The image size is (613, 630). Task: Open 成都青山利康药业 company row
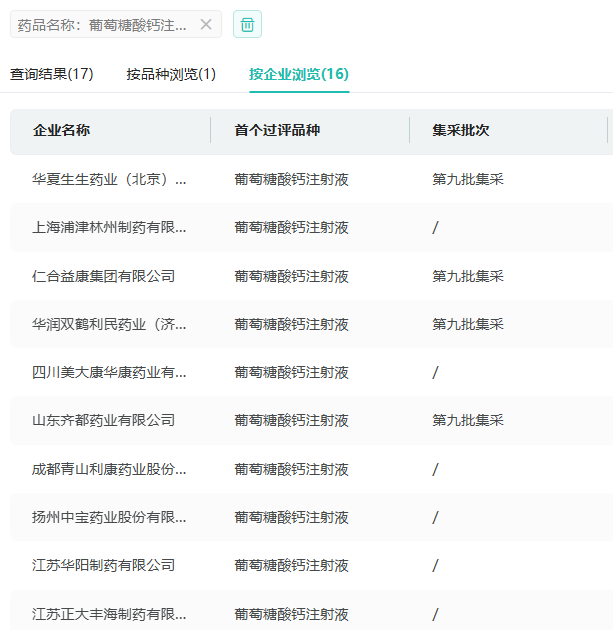click(109, 469)
